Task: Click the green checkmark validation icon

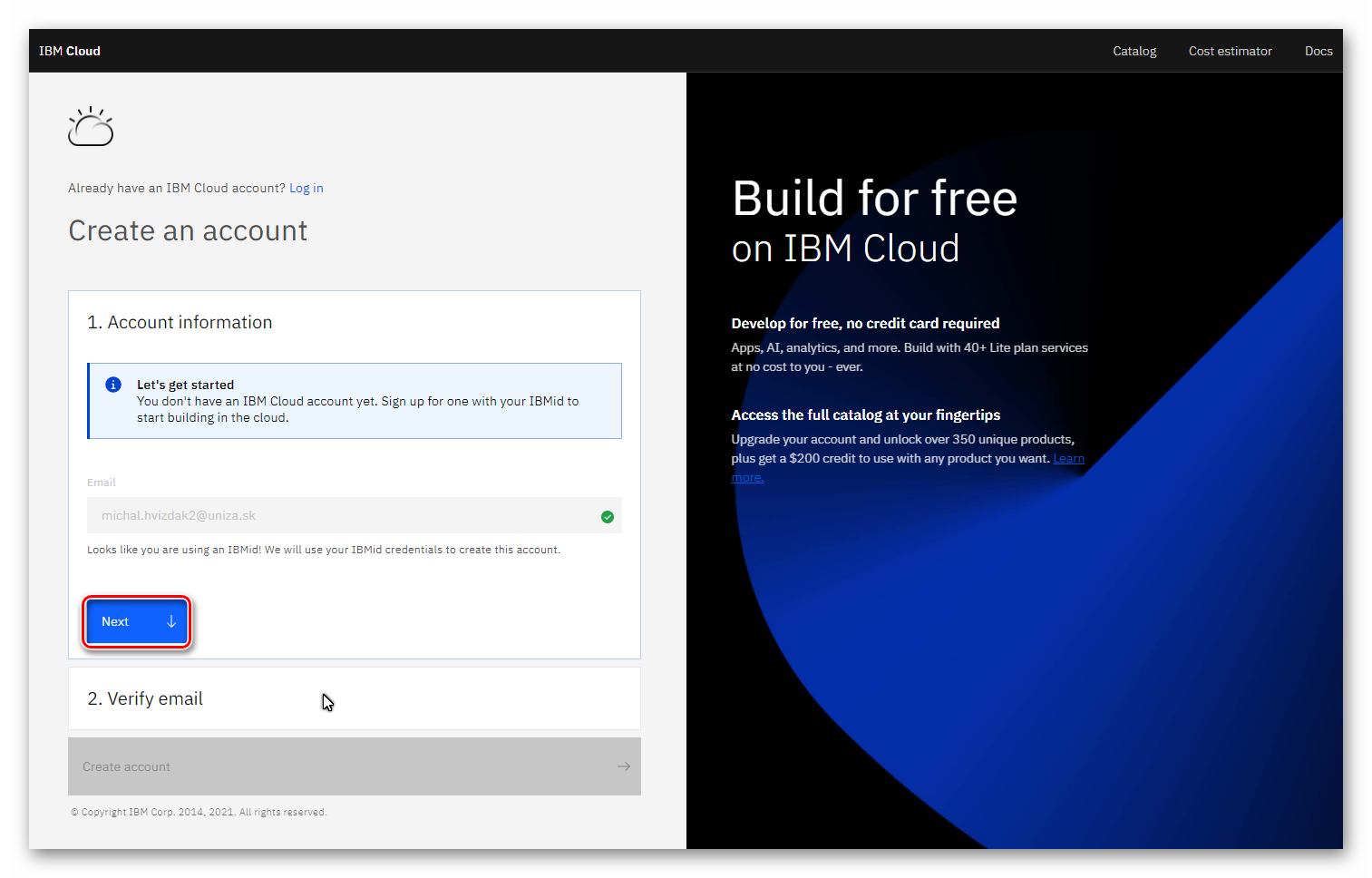Action: pos(608,517)
